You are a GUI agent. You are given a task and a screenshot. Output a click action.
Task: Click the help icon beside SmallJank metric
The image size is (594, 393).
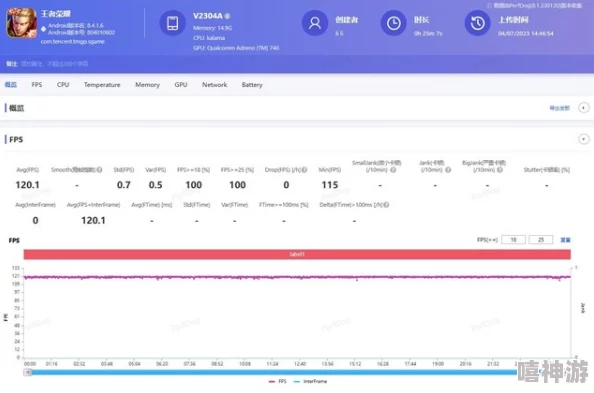393,170
